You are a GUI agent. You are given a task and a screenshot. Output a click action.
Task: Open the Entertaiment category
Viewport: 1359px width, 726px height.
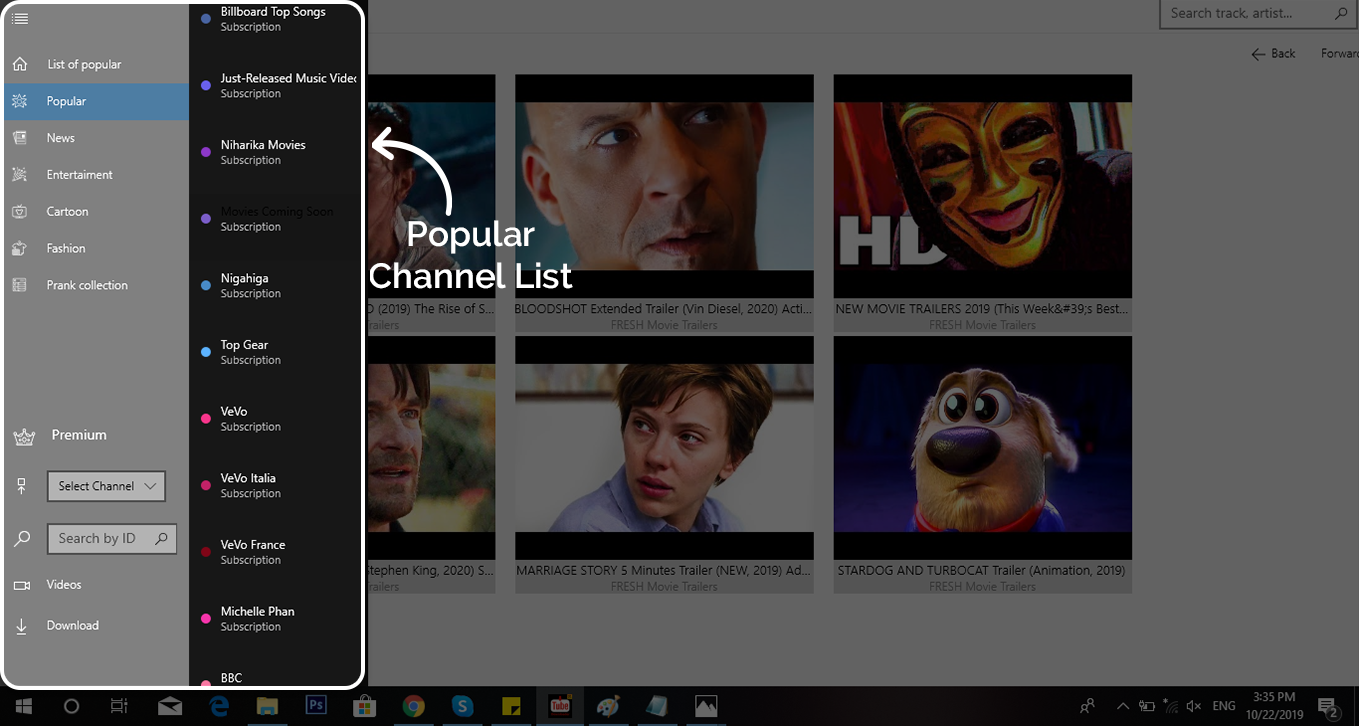(96, 175)
